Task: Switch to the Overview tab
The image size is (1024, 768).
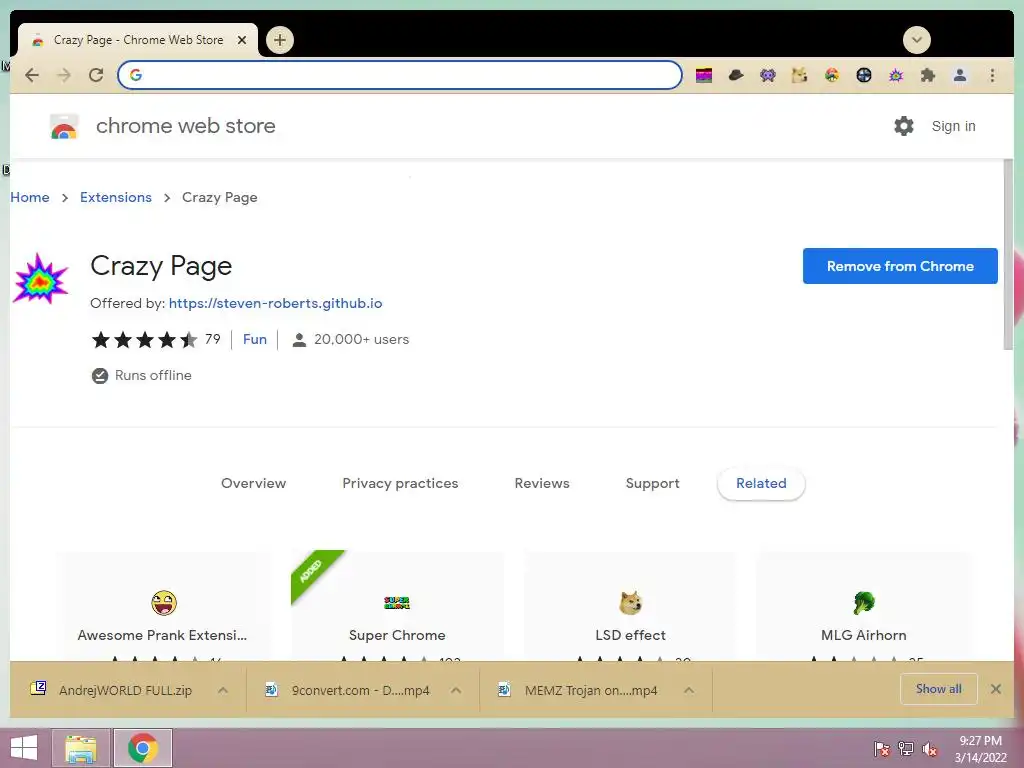Action: click(x=253, y=483)
